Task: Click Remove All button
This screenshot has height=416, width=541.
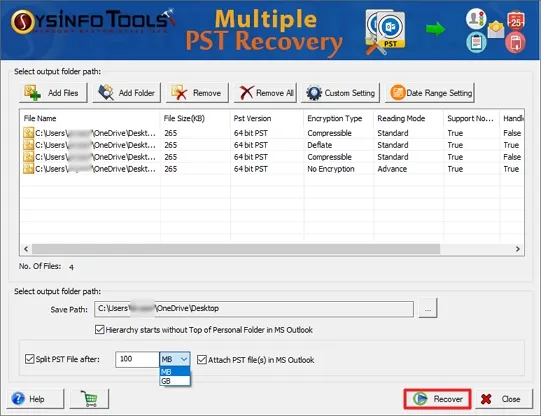Action: [x=265, y=93]
